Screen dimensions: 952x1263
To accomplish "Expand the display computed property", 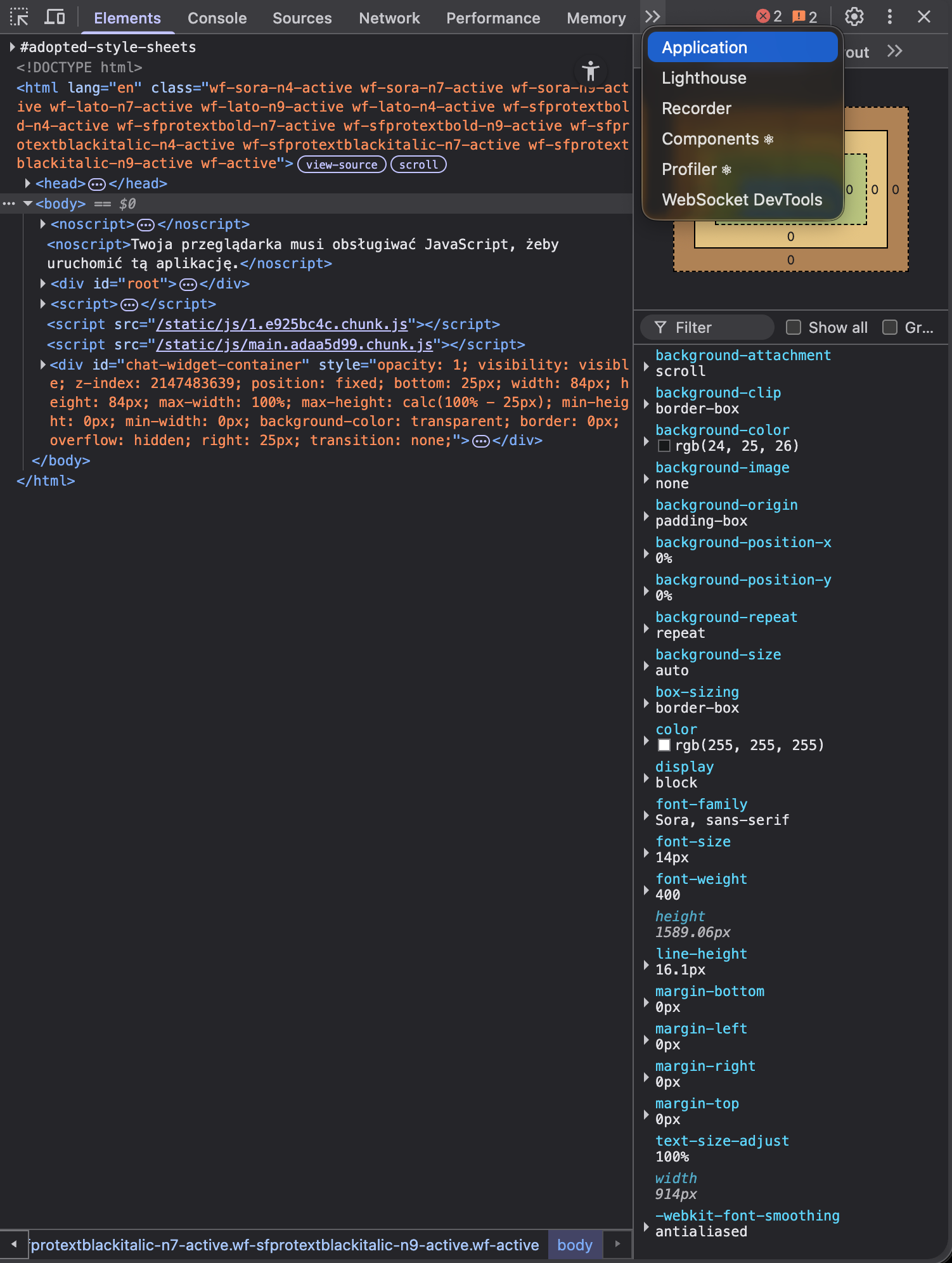I will coord(646,778).
